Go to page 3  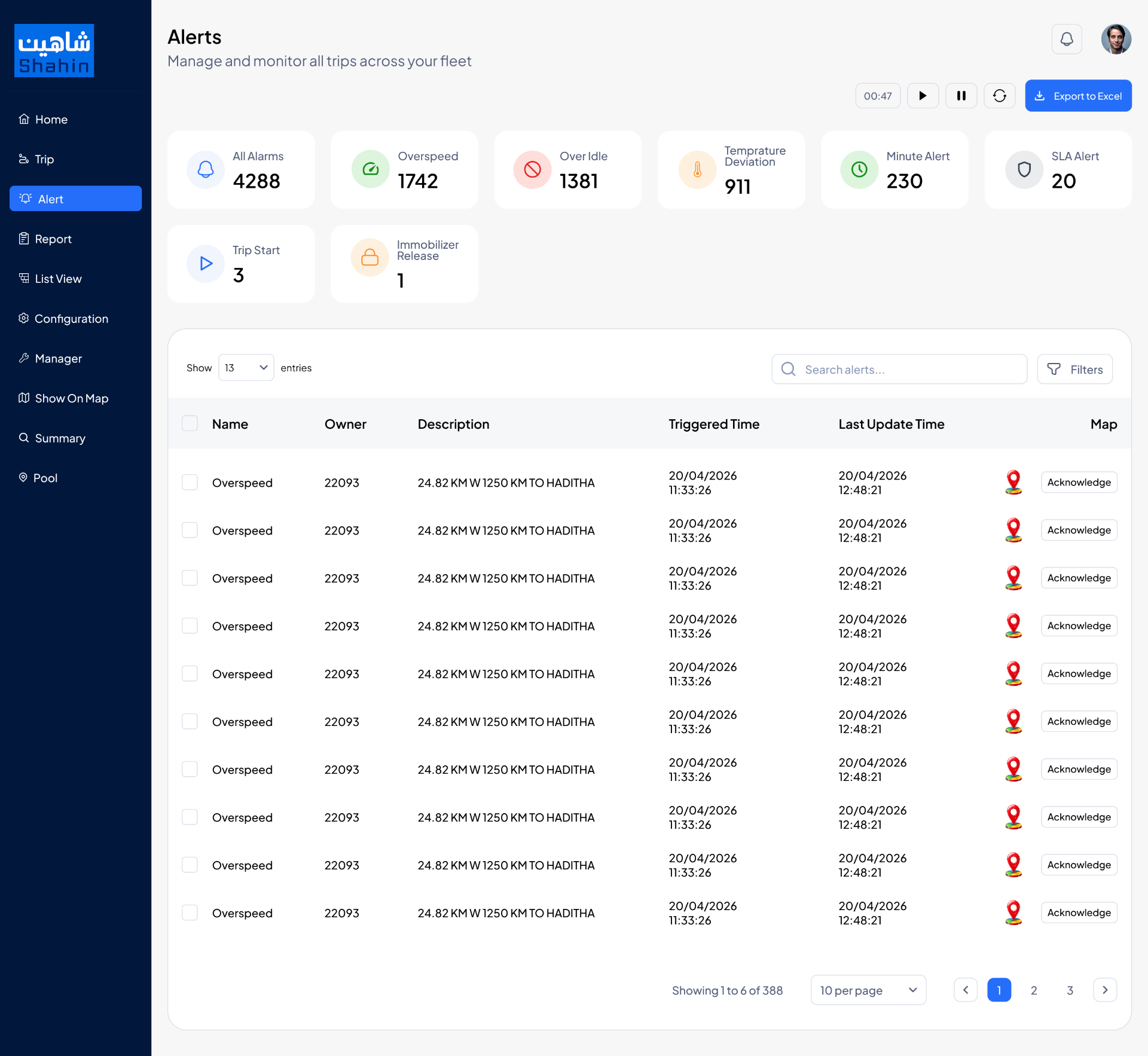(1070, 990)
